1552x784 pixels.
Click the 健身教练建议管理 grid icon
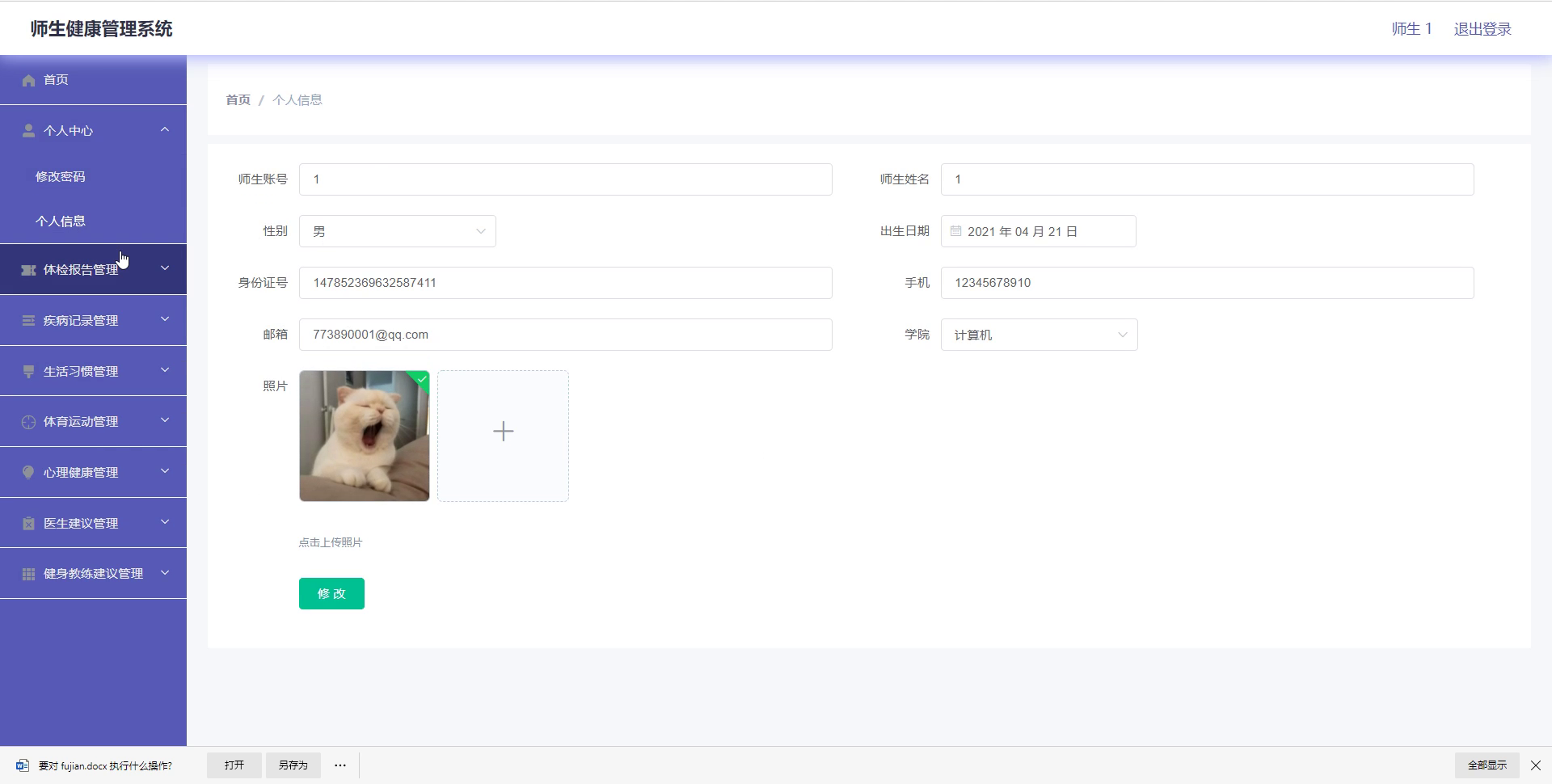(29, 574)
